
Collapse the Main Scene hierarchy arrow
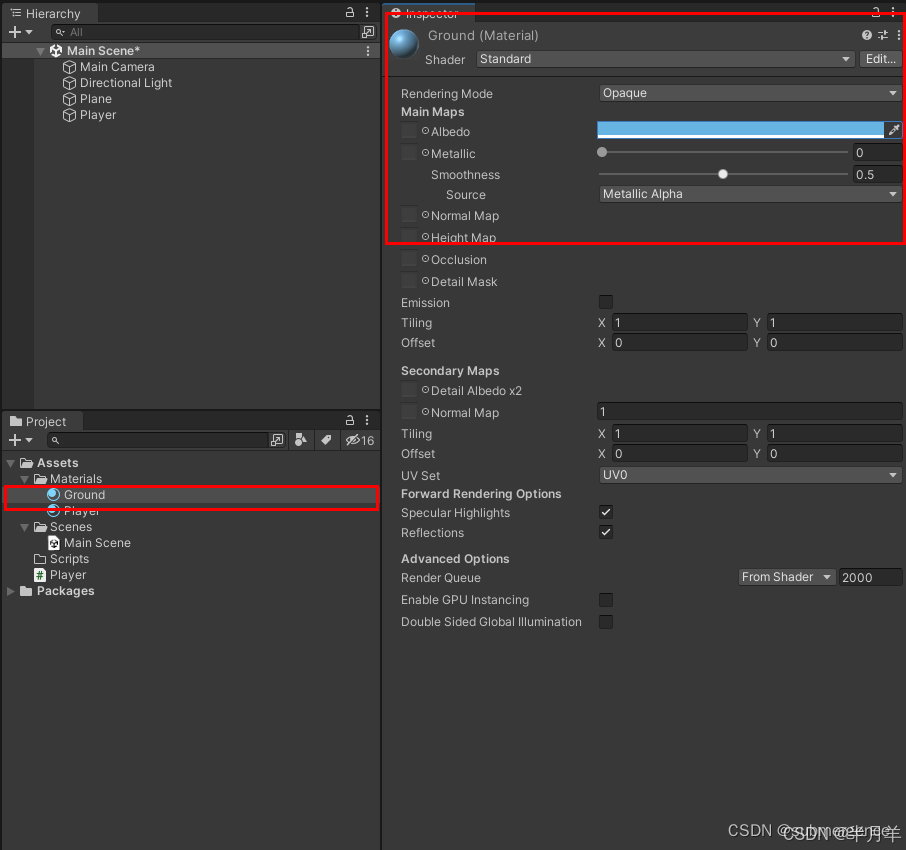(40, 51)
